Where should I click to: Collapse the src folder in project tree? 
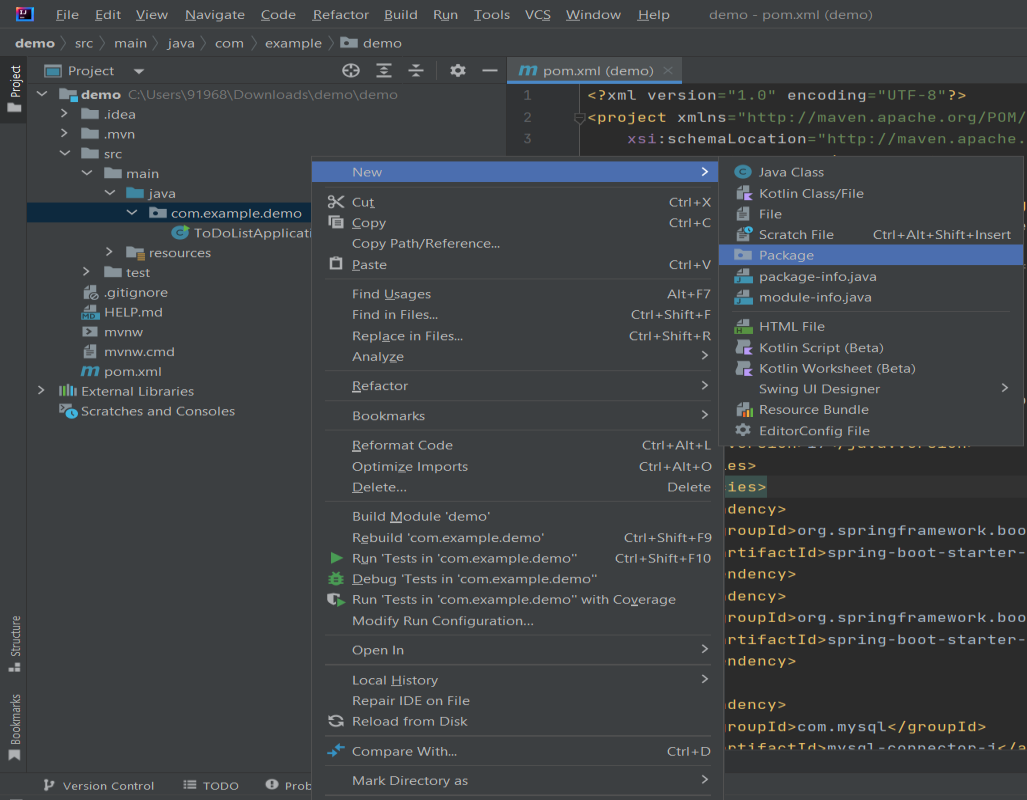click(65, 153)
